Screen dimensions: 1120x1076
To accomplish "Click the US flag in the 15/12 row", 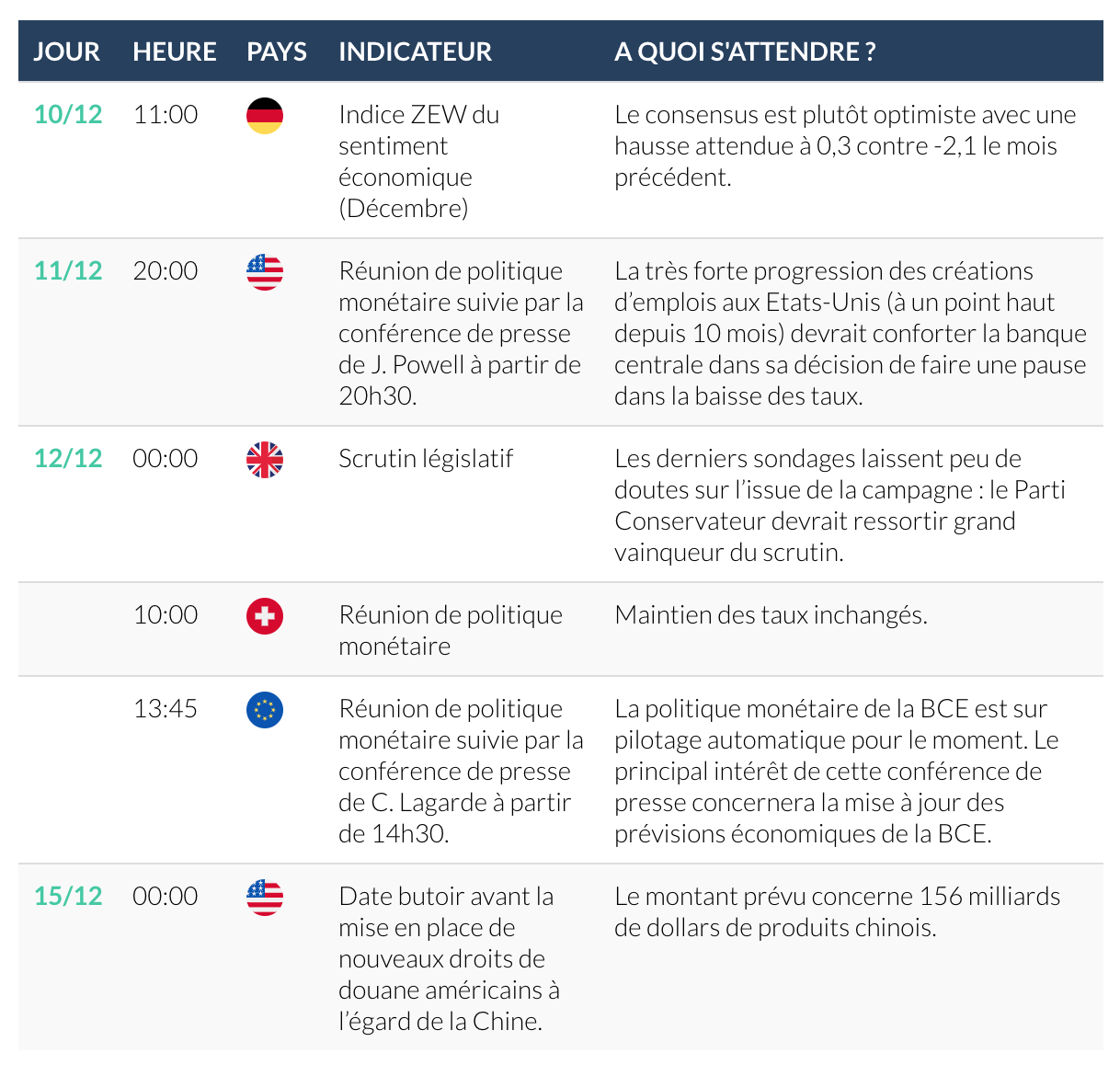I will (x=265, y=898).
